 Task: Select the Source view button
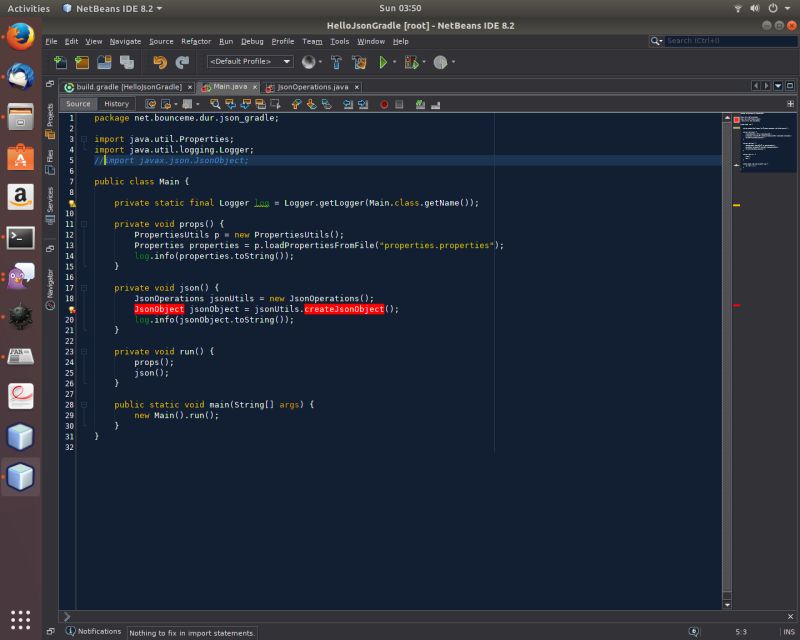point(78,104)
